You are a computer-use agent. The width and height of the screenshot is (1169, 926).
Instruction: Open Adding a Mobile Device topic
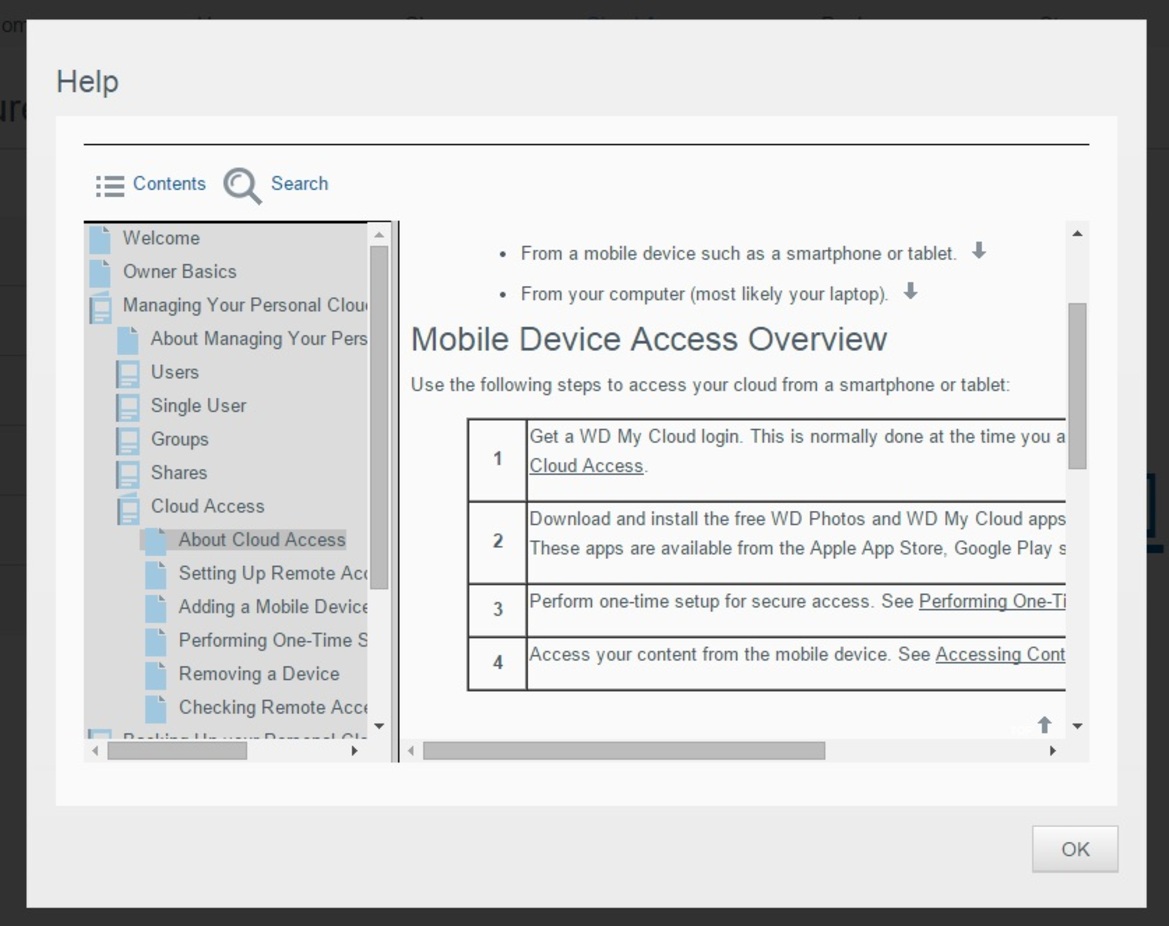coord(273,607)
